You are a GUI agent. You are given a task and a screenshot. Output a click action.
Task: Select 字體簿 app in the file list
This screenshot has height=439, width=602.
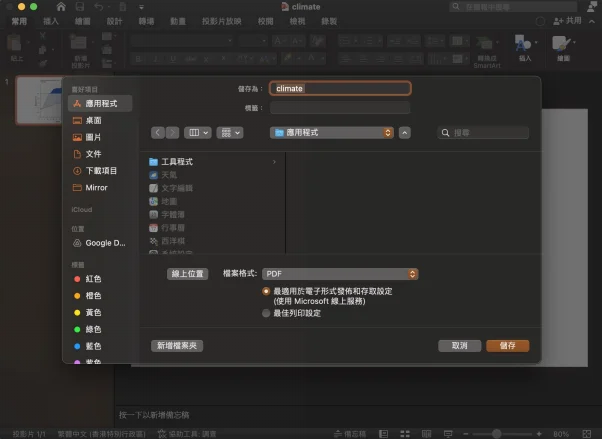click(167, 215)
